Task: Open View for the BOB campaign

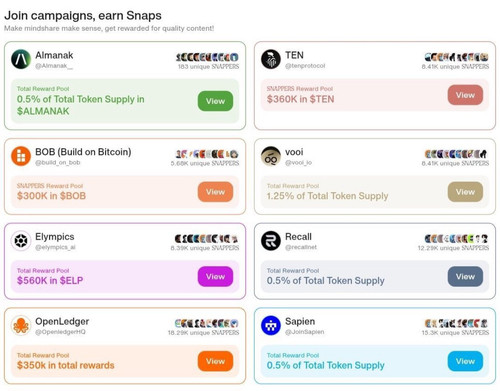Action: [215, 192]
